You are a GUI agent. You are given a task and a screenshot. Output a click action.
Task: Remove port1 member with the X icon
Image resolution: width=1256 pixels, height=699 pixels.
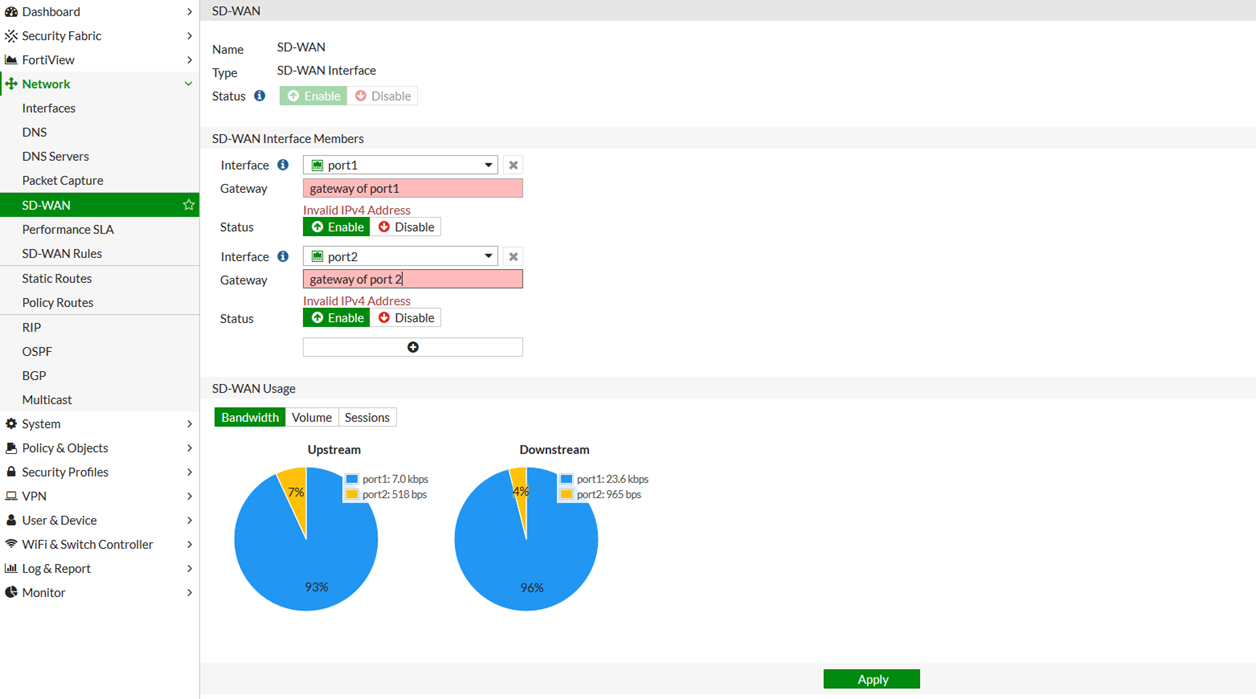point(513,165)
